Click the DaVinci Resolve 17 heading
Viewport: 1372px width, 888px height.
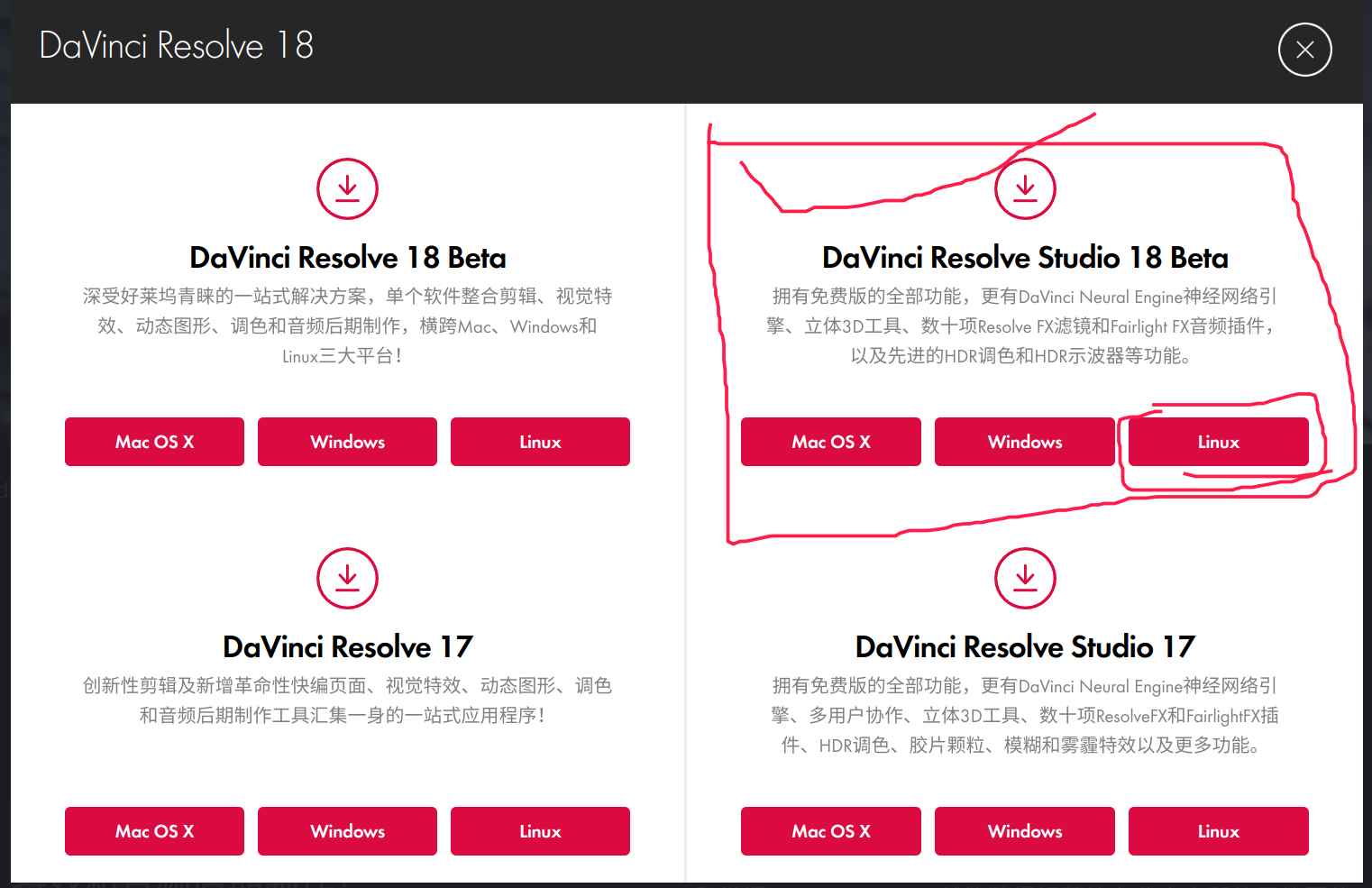[347, 646]
